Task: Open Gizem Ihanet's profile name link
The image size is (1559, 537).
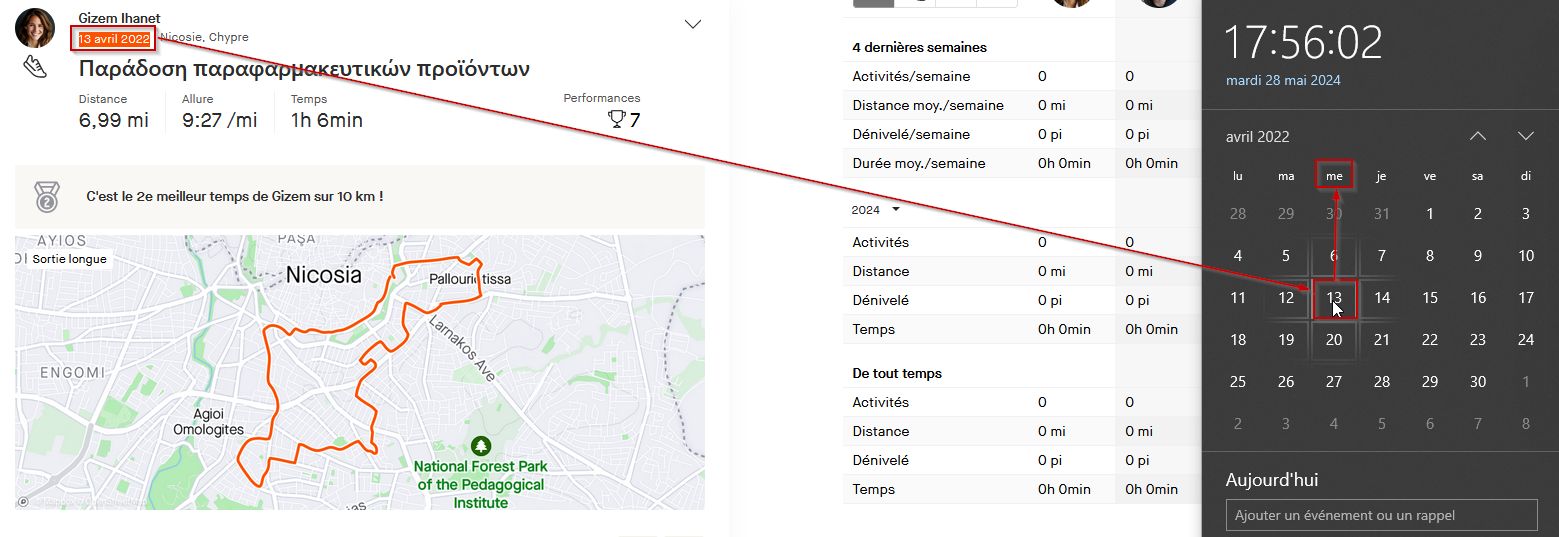Action: pyautogui.click(x=119, y=18)
